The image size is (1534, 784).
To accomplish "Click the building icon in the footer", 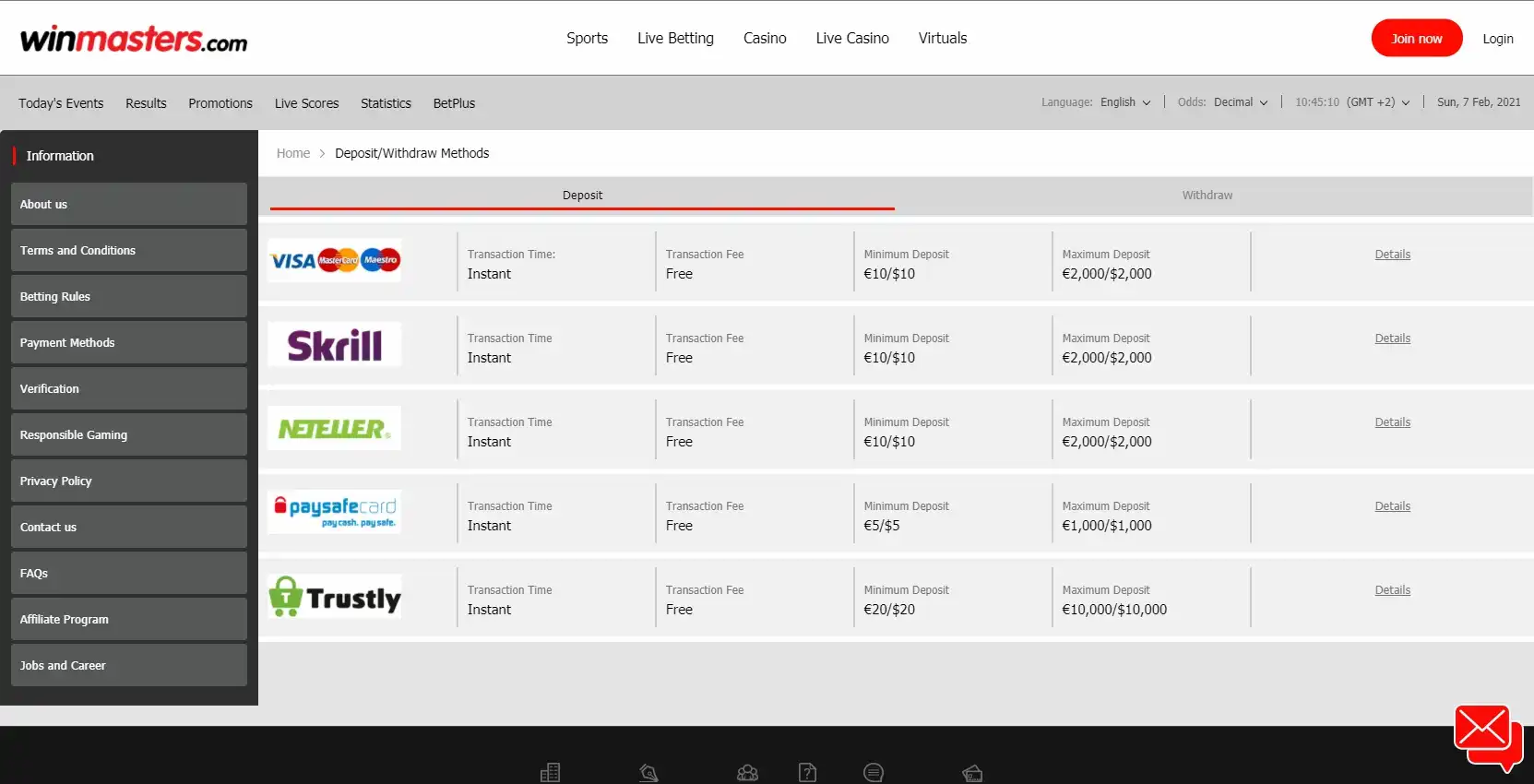I will [x=550, y=773].
